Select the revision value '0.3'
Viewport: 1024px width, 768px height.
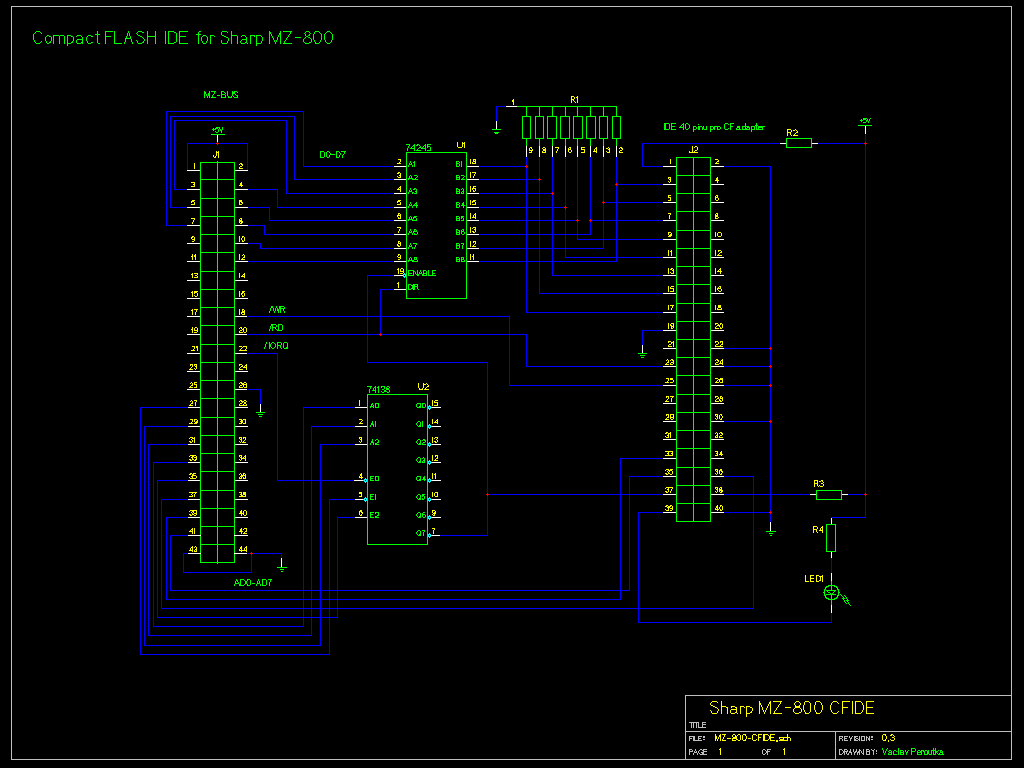[x=888, y=738]
